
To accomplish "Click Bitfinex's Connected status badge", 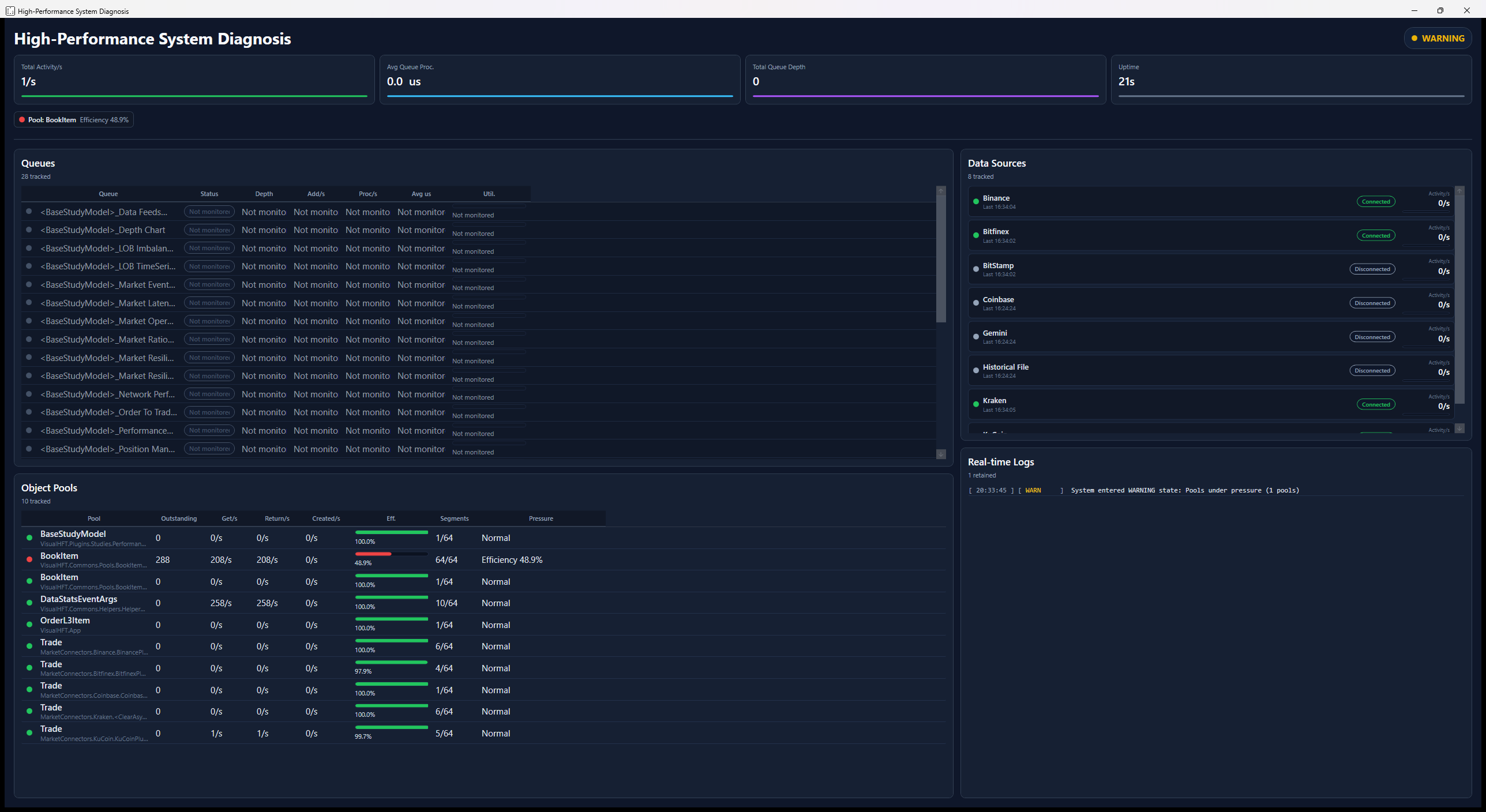I will click(x=1376, y=235).
